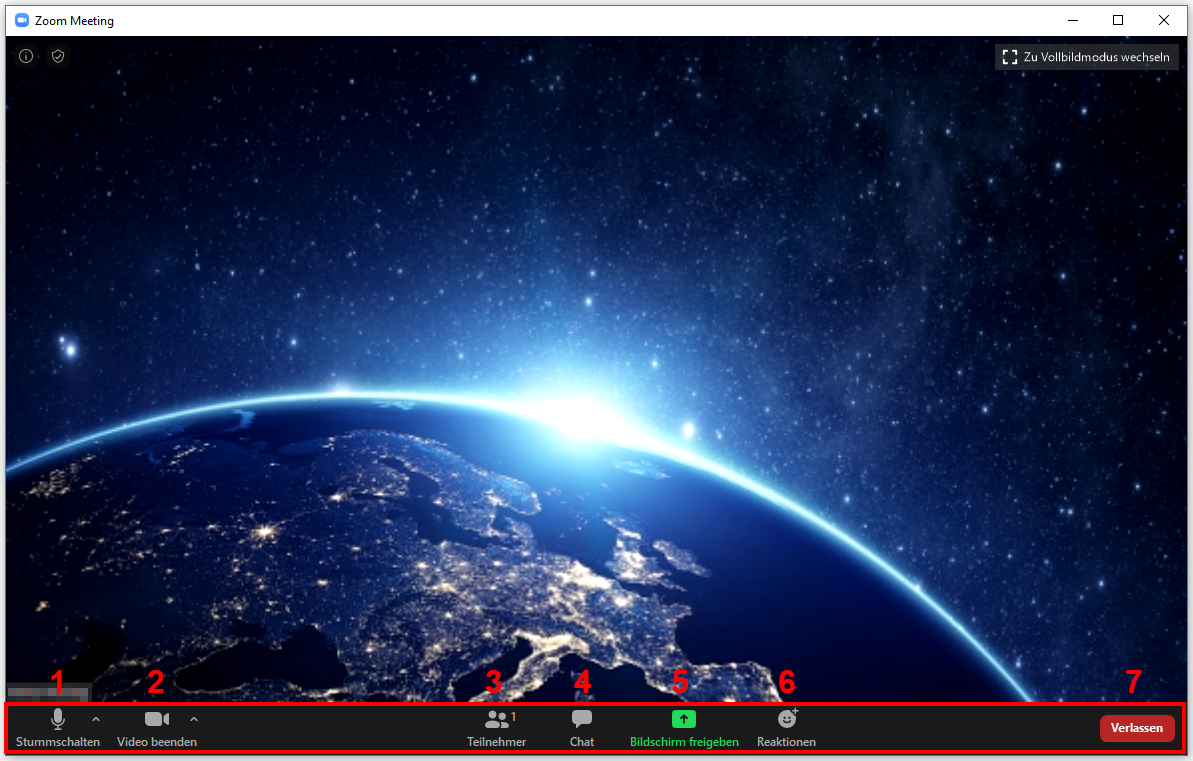Screen dimensions: 1193x761
Task: Open the Chat panel
Action: 581,726
